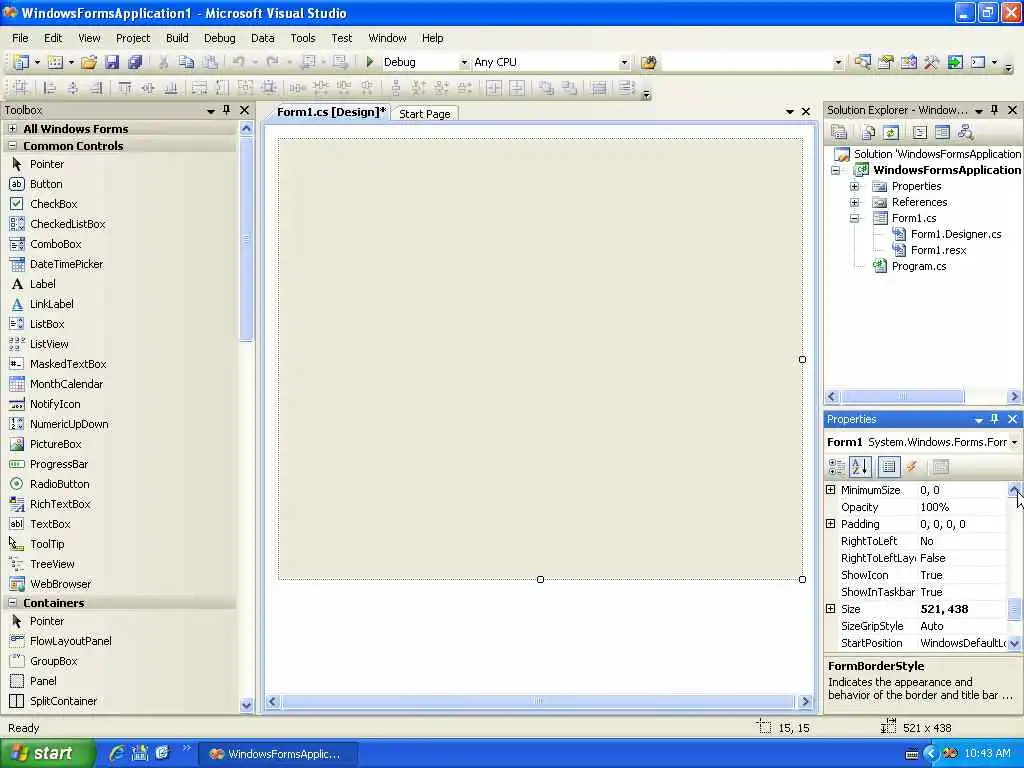Image resolution: width=1024 pixels, height=768 pixels.
Task: Click View Class Diagram icon in Solution Explorer
Action: point(966,133)
